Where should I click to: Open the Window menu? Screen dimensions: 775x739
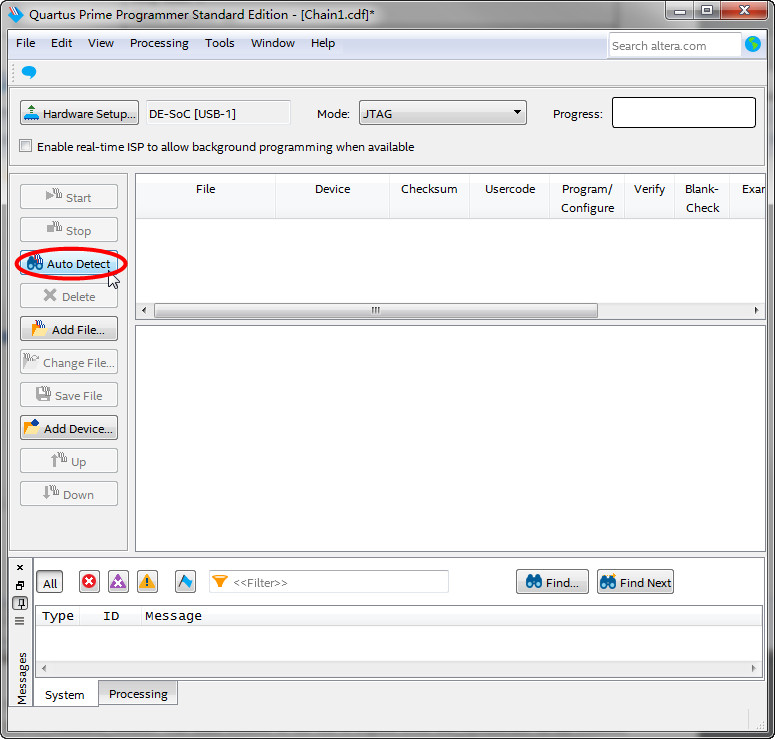click(x=273, y=43)
